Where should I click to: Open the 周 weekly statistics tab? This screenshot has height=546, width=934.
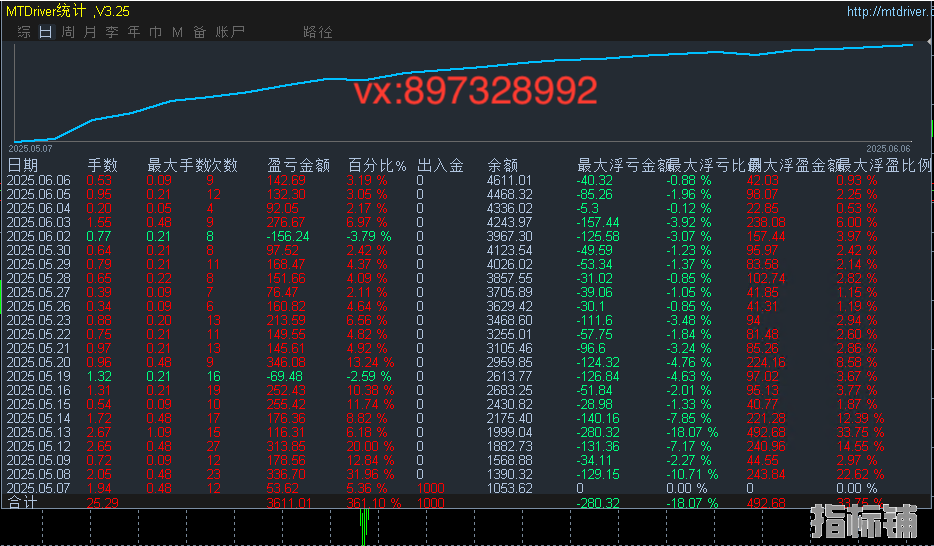coord(68,32)
